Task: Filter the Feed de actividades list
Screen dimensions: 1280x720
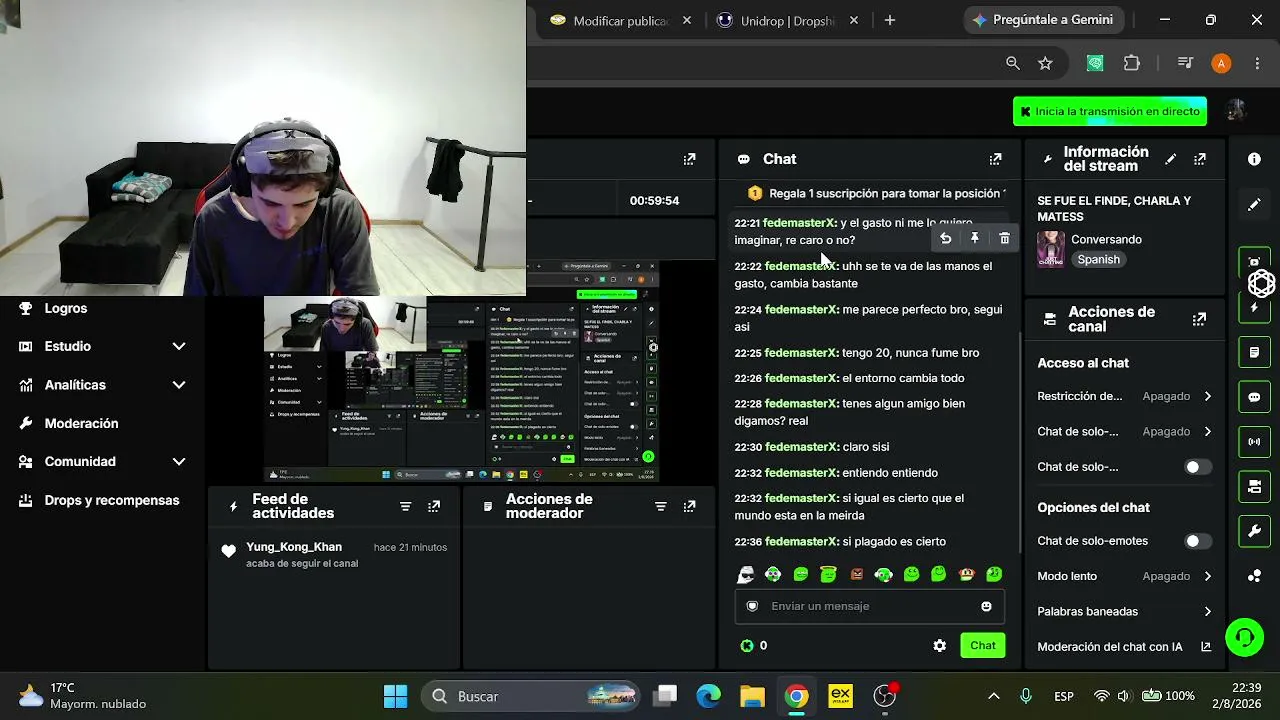Action: pos(405,507)
